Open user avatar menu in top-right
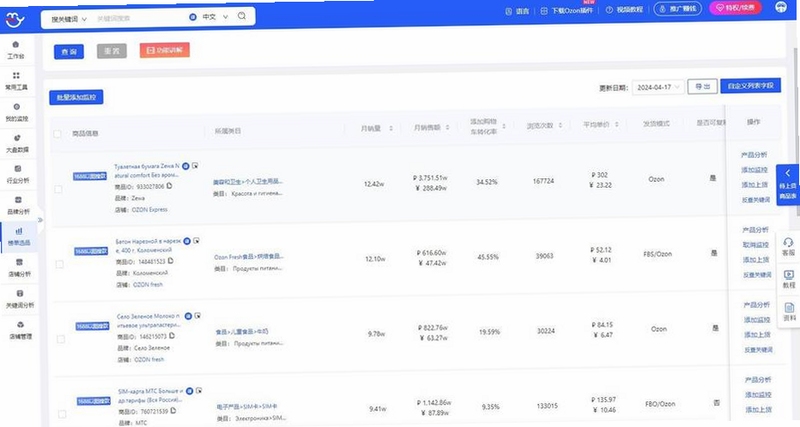This screenshot has width=800, height=427. 781,7
